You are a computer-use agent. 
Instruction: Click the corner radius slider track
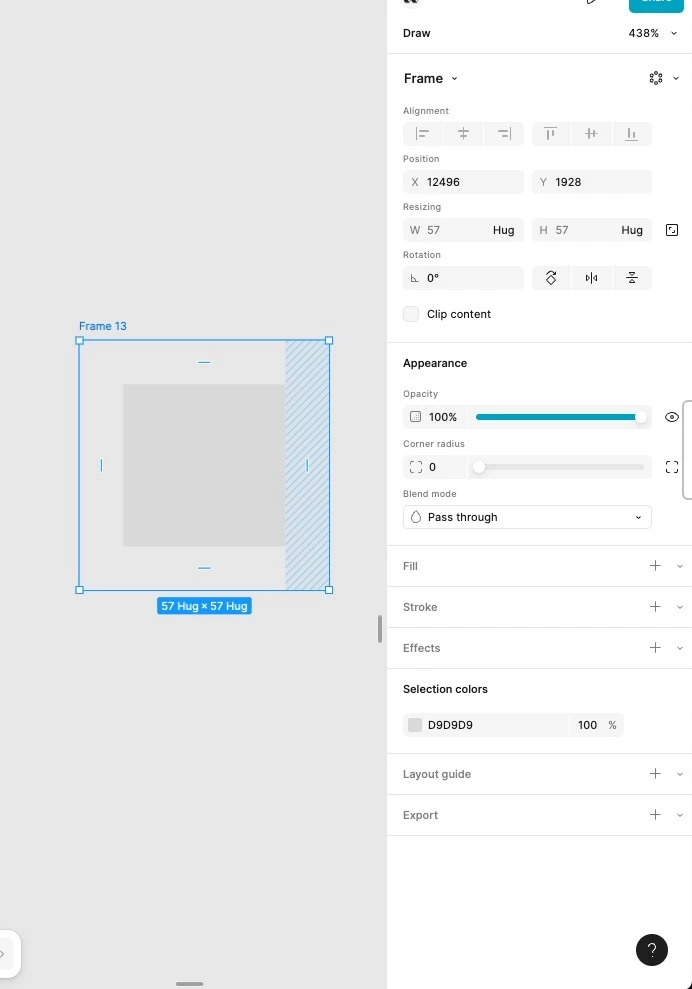(559, 467)
